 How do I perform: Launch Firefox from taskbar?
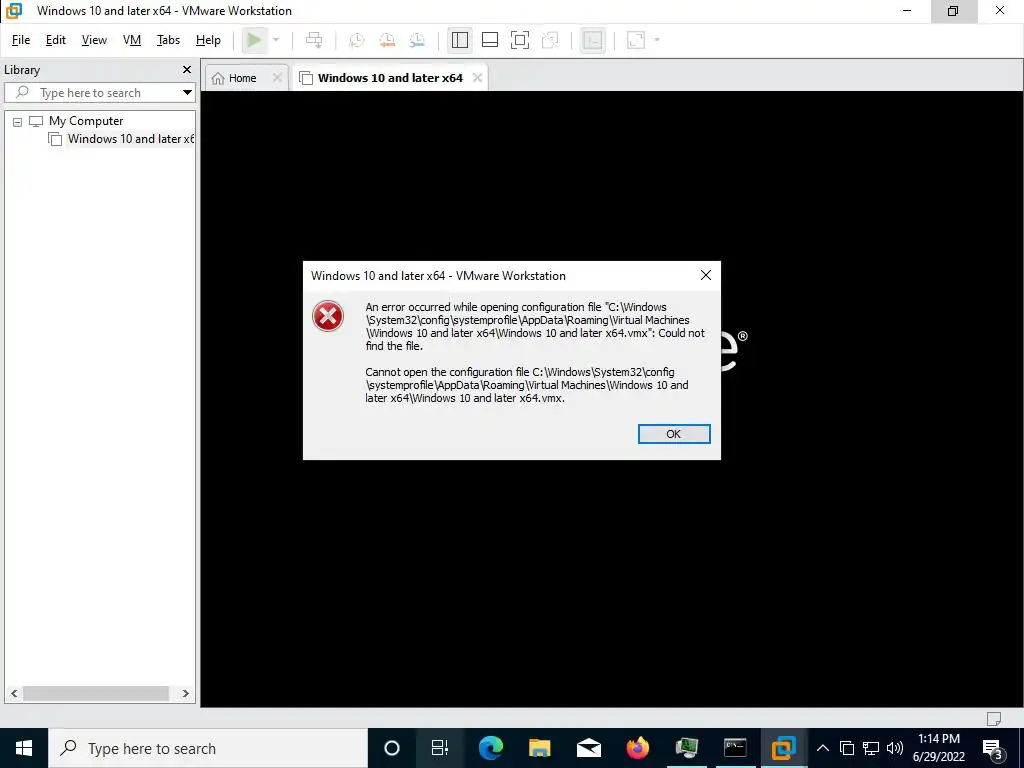637,748
